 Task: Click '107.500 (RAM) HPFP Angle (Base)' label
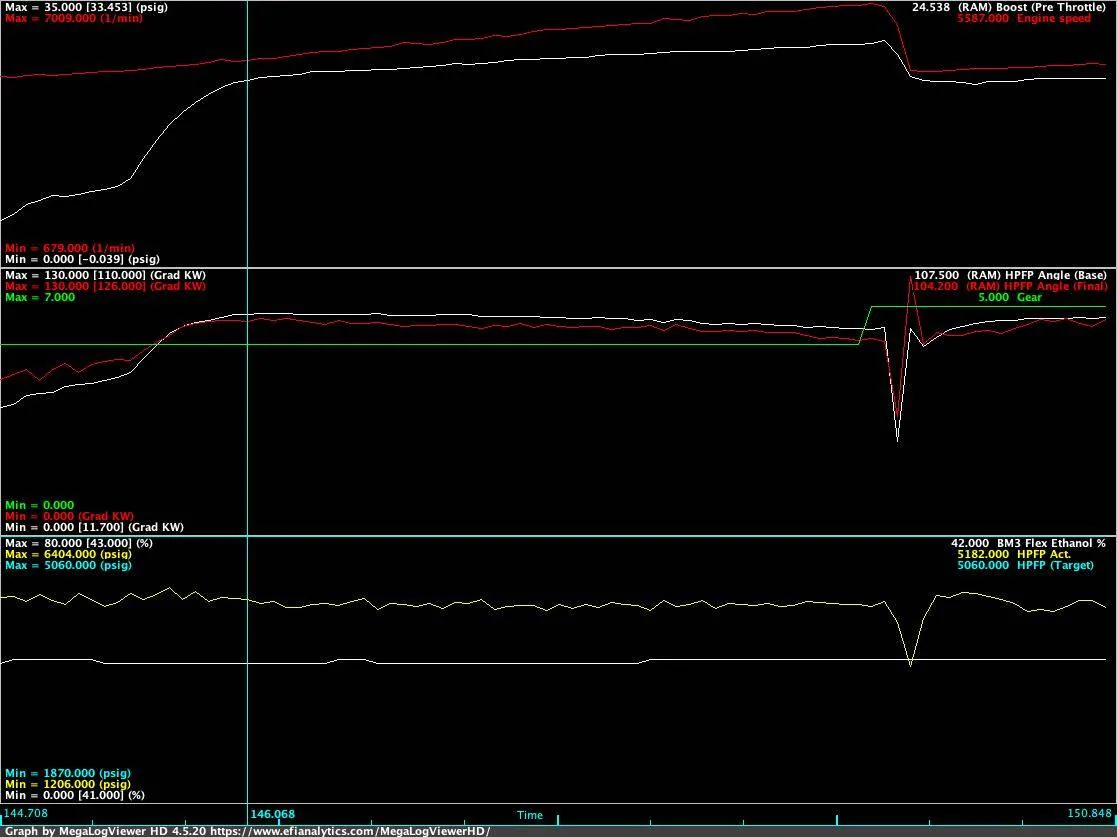tap(1010, 275)
